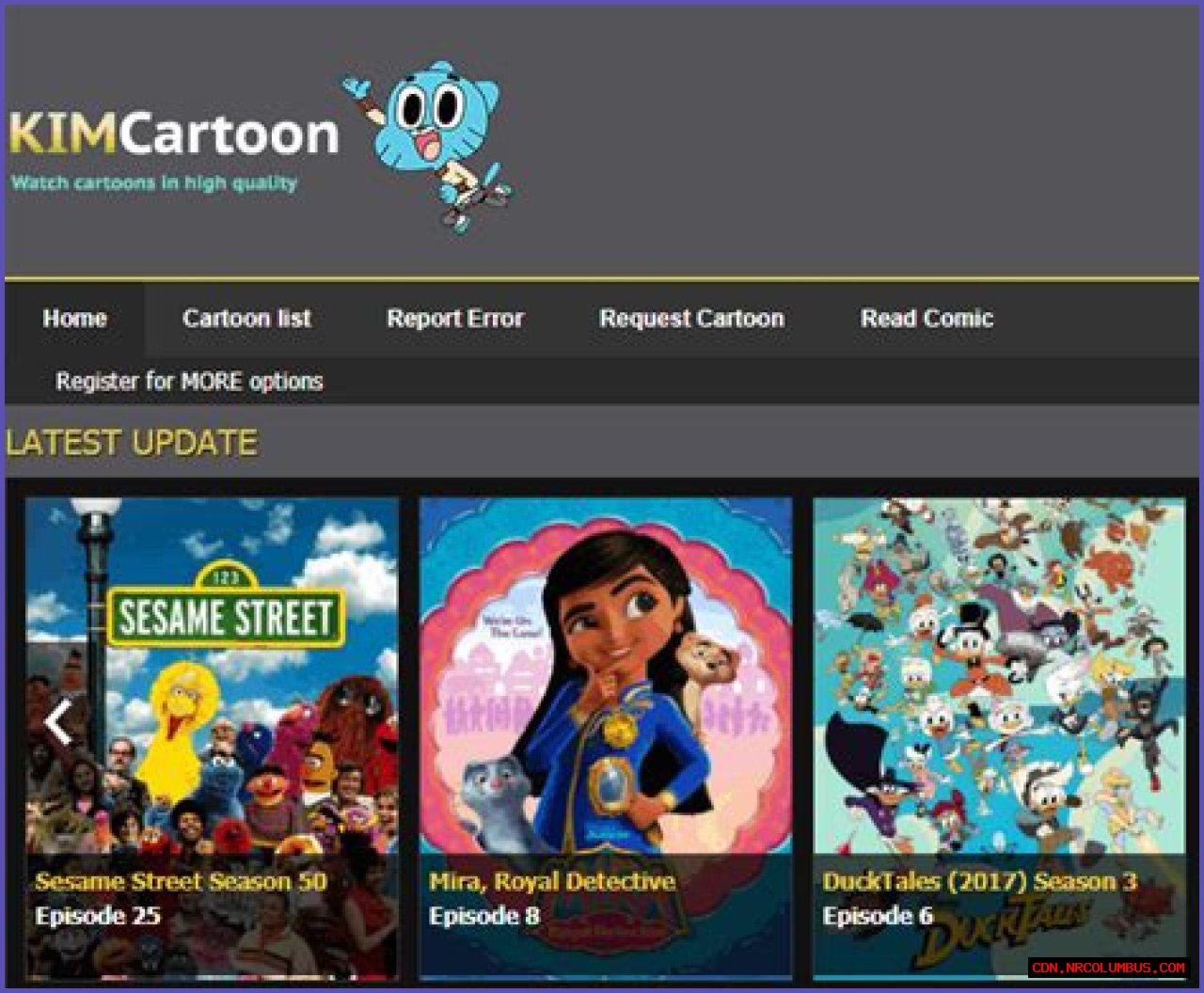Open Episode 25 of Sesame Street

(x=98, y=915)
